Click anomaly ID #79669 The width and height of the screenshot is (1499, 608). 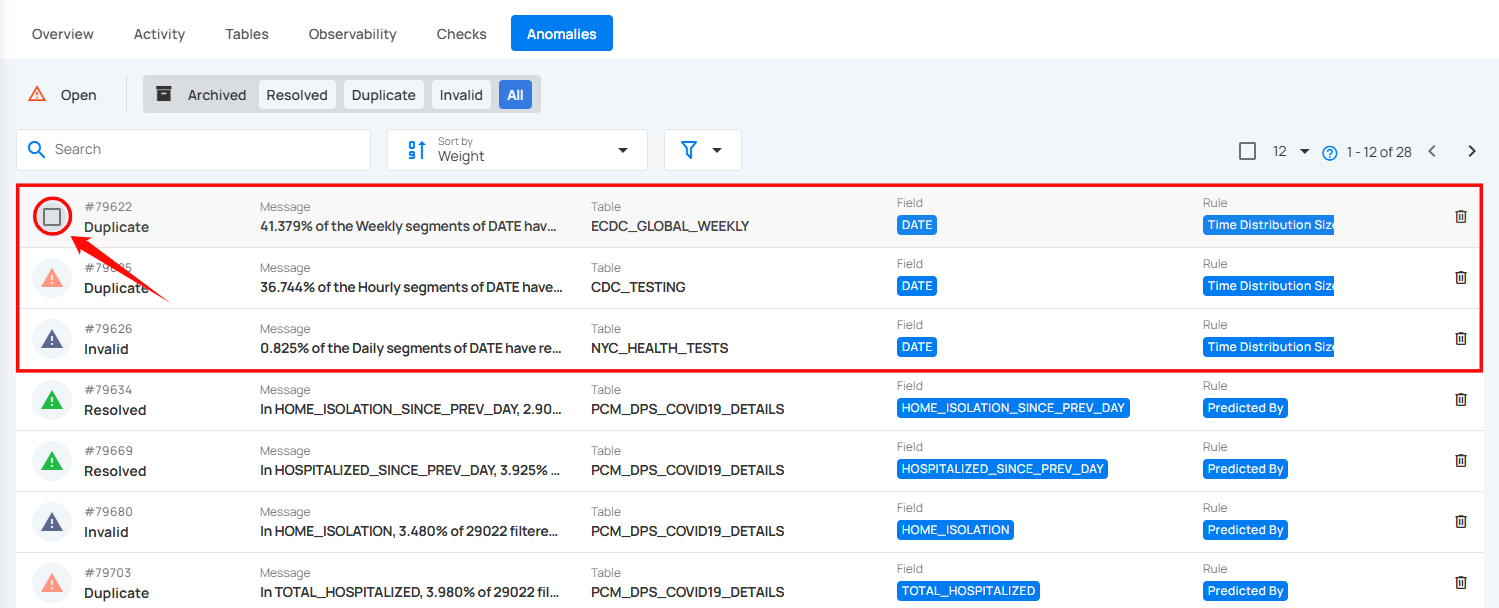point(108,451)
